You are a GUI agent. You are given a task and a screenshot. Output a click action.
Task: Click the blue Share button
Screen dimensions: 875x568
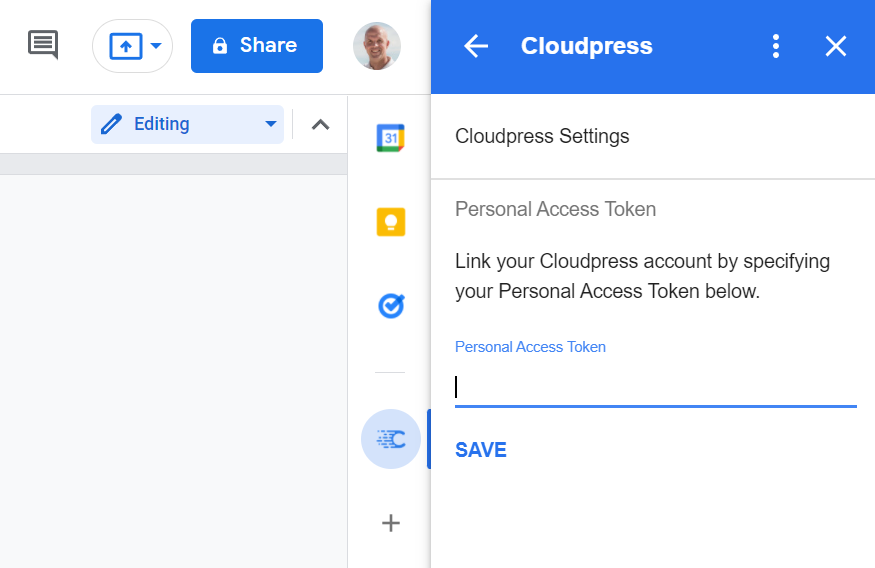coord(257,46)
